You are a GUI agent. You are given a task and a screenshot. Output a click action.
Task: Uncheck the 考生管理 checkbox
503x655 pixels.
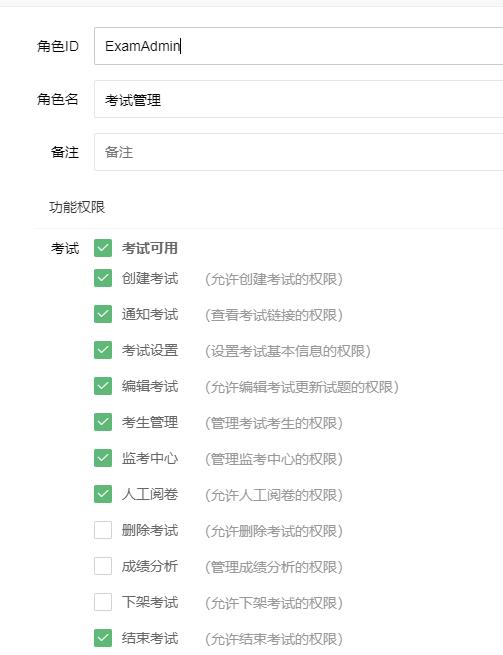coord(103,422)
